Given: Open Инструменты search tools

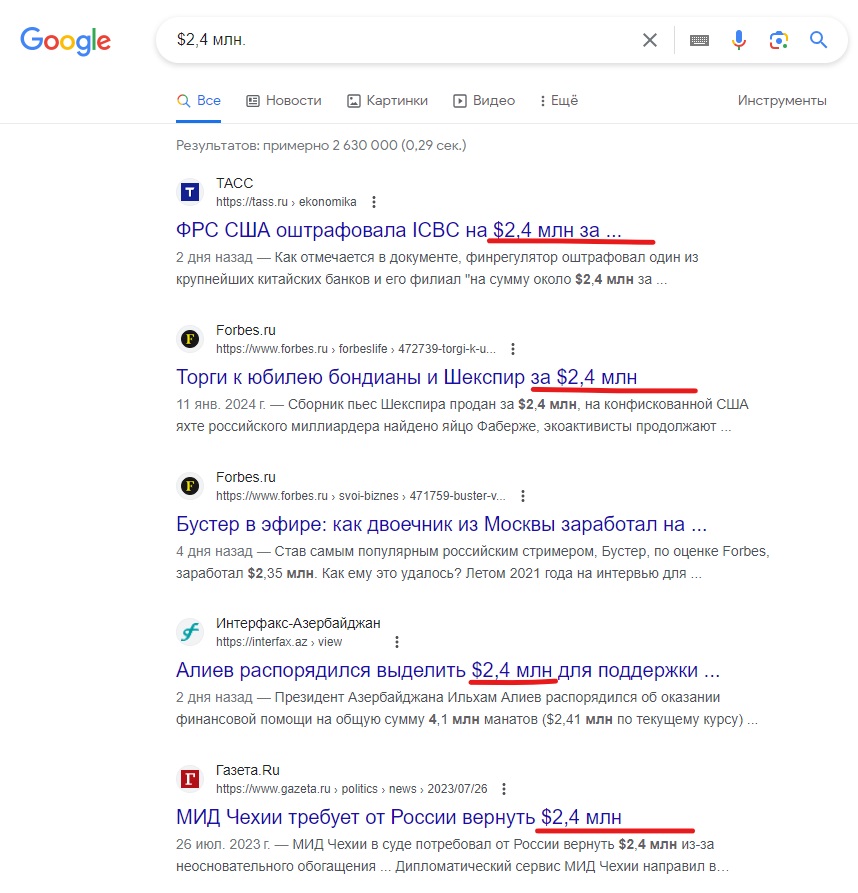Looking at the screenshot, I should pos(782,101).
